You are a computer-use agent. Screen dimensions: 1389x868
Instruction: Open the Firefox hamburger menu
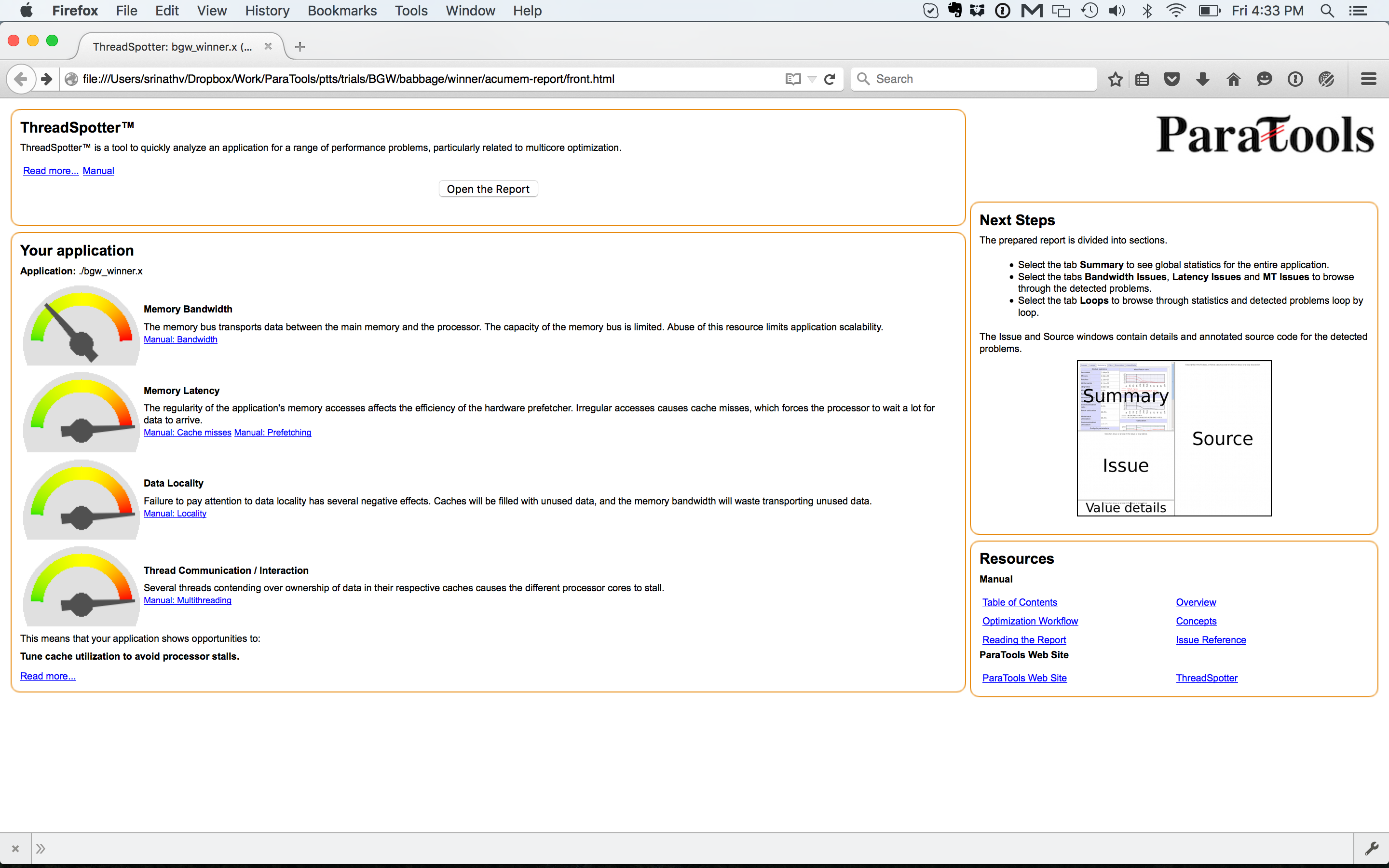coord(1369,79)
